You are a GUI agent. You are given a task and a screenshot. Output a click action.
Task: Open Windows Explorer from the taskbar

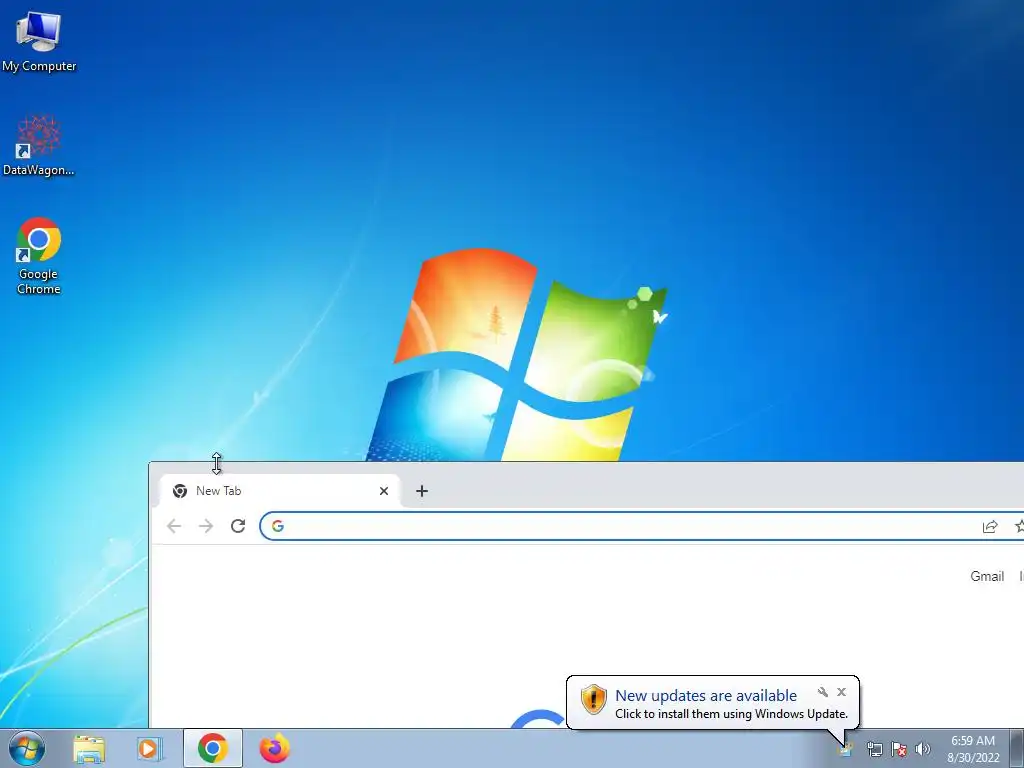pos(89,748)
